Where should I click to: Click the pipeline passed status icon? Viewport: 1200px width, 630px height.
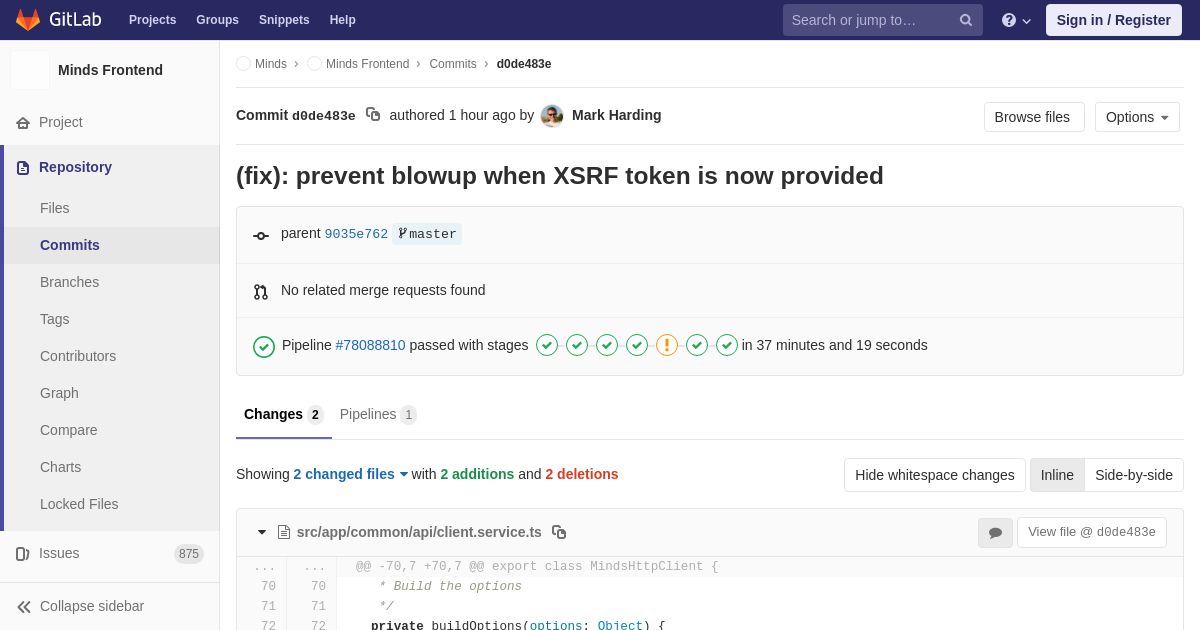click(x=264, y=346)
